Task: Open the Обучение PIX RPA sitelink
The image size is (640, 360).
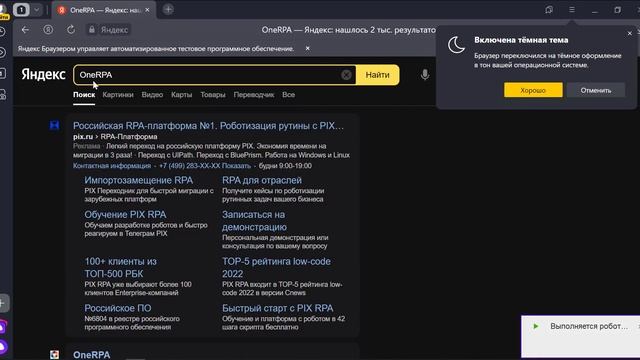Action: [125, 214]
